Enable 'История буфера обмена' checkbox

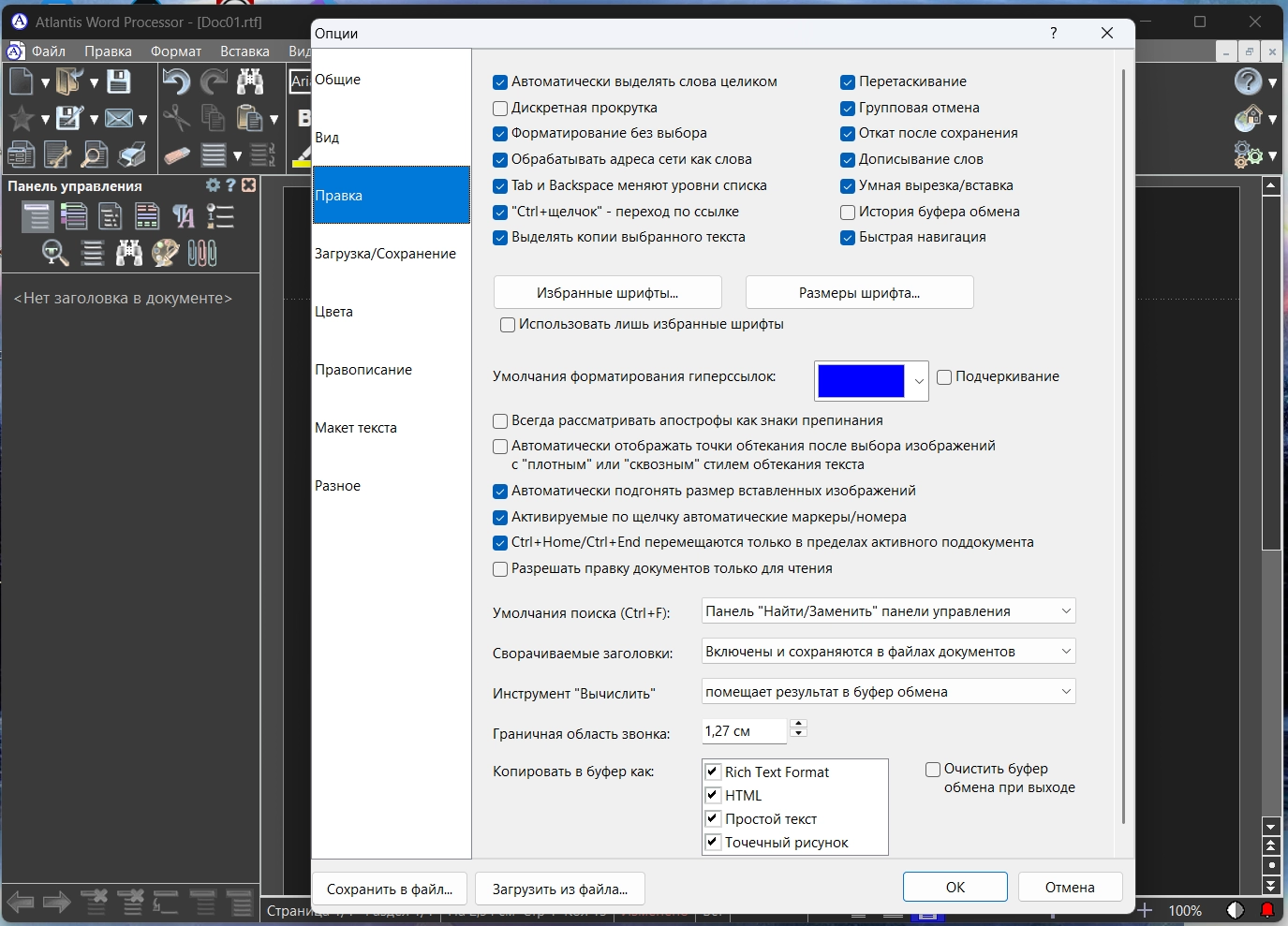pos(848,213)
